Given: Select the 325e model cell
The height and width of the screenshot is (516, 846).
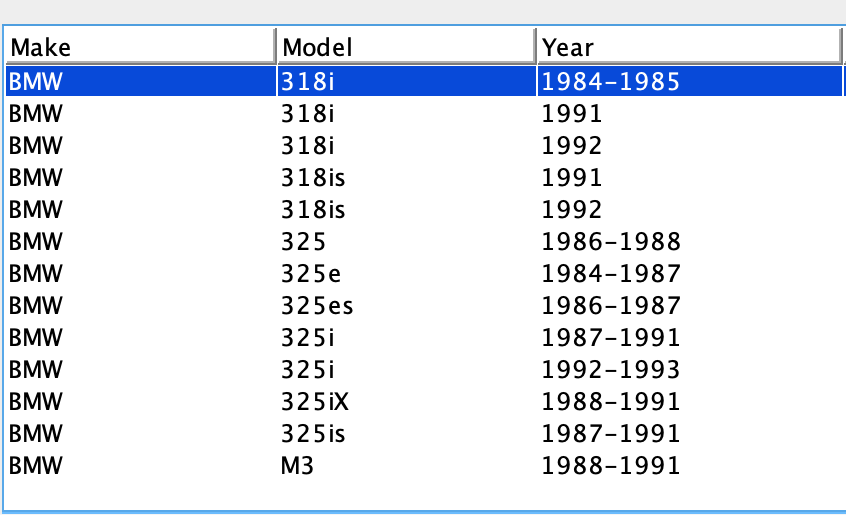Looking at the screenshot, I should click(406, 274).
